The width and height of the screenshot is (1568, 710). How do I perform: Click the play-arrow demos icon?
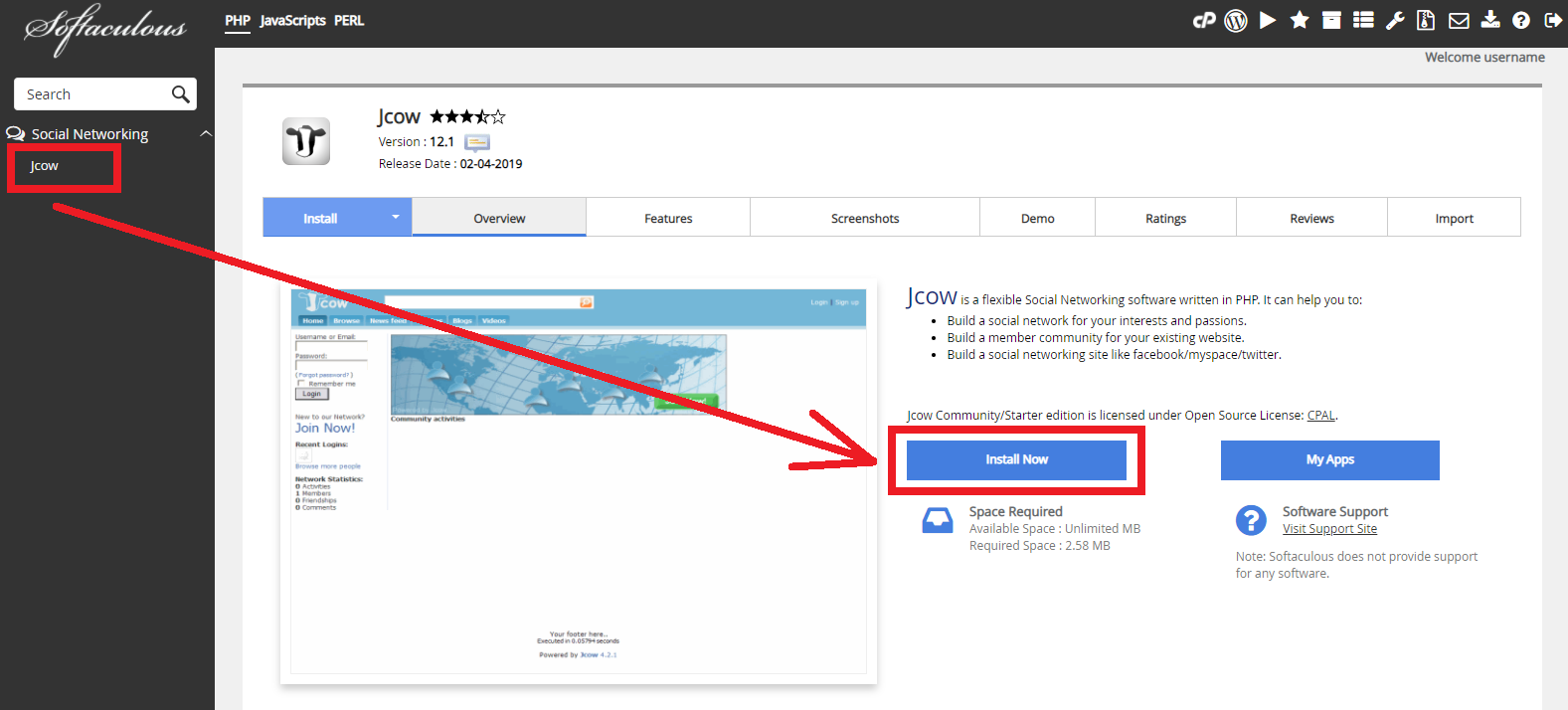(x=1268, y=20)
